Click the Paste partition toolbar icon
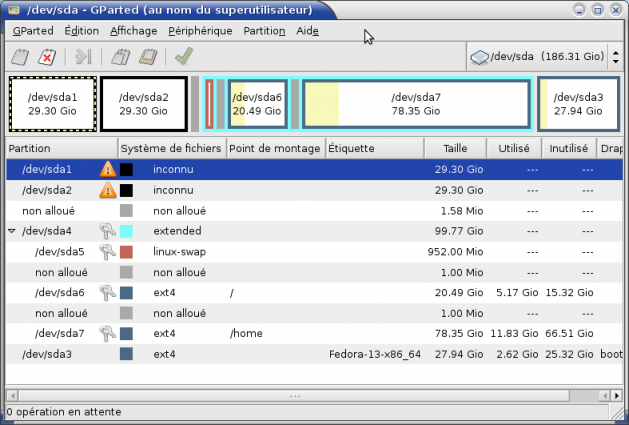 coord(148,57)
